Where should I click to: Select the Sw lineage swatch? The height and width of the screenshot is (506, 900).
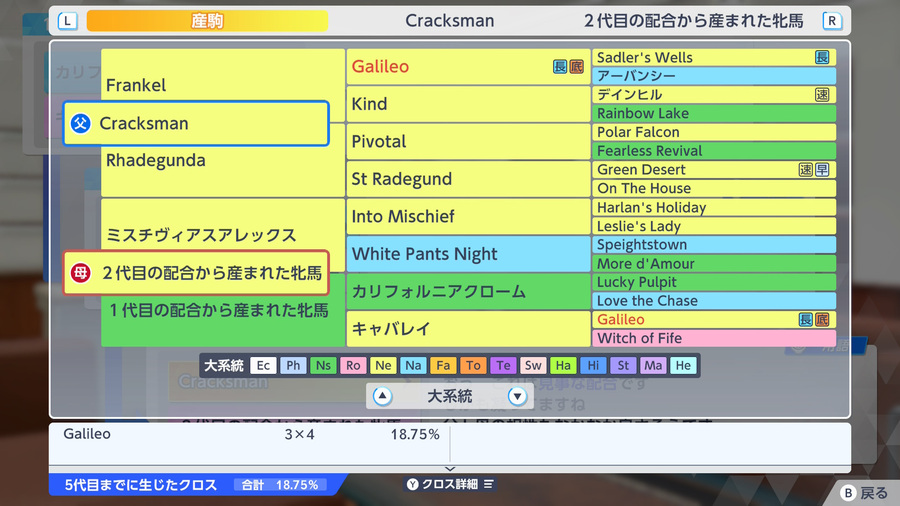(533, 365)
